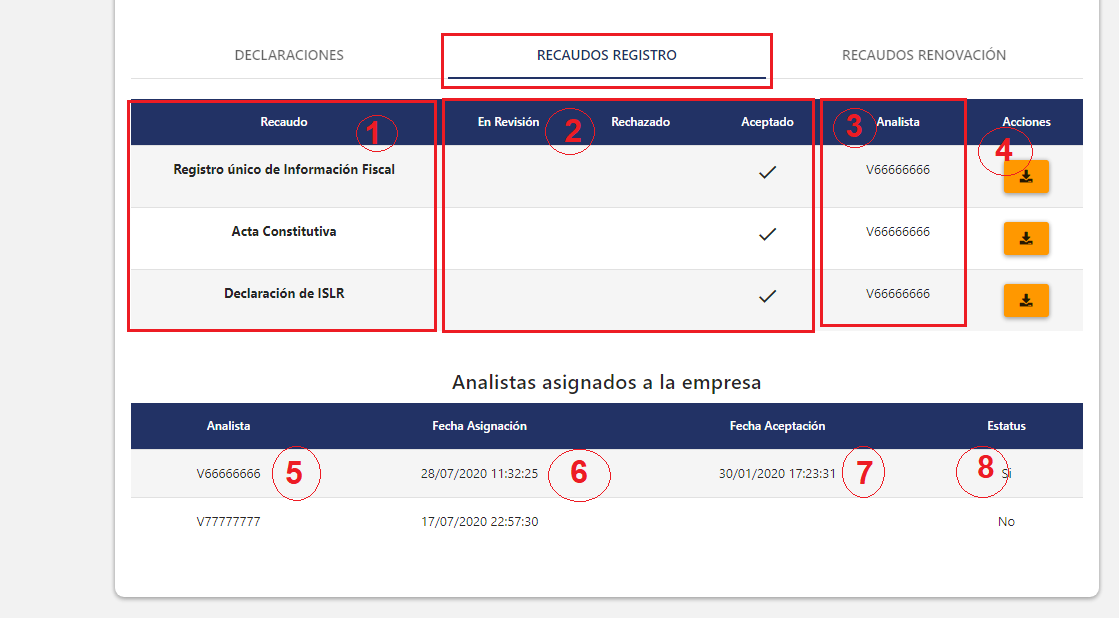Click the Fecha Asignación column header

point(479,426)
